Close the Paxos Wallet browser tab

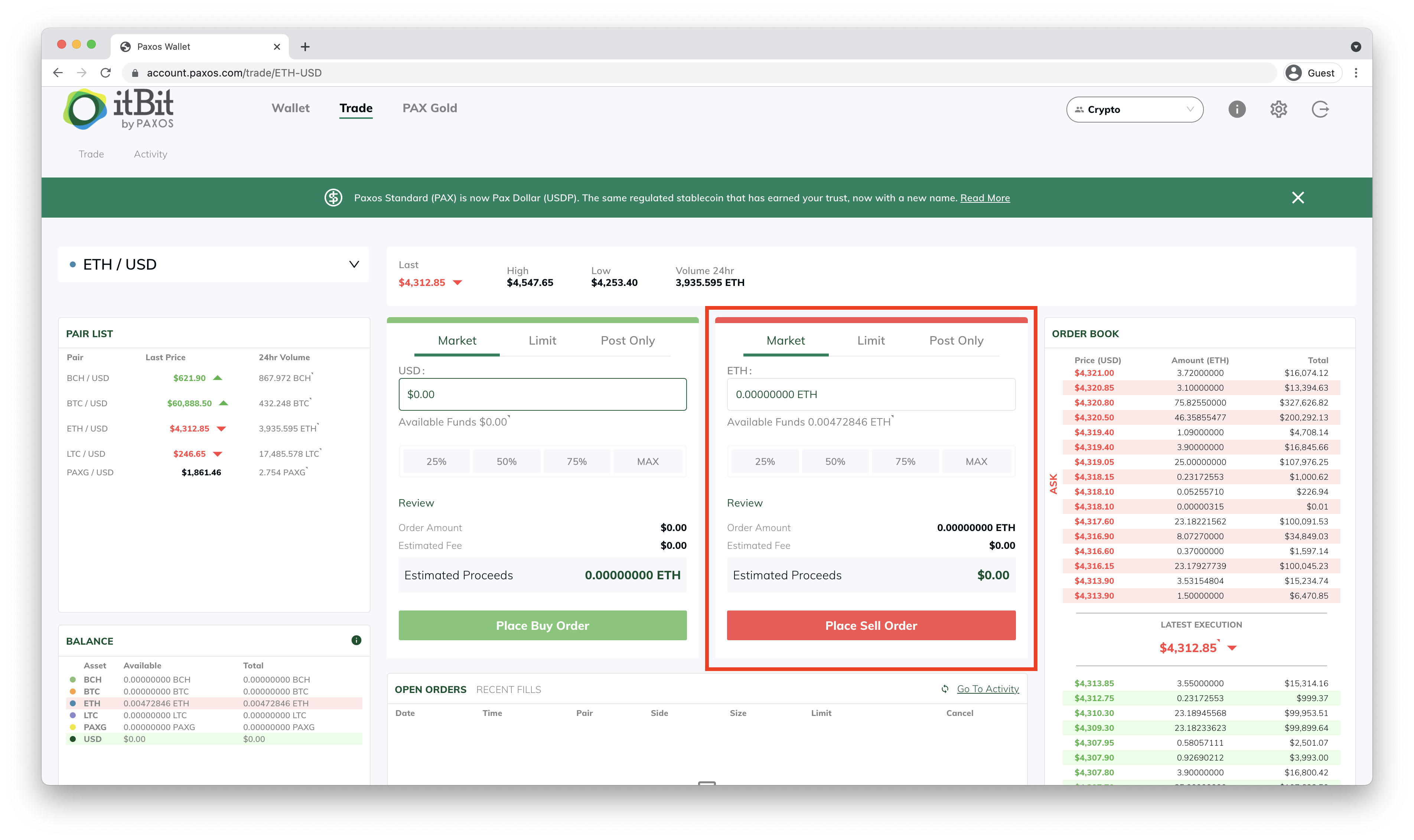(277, 46)
